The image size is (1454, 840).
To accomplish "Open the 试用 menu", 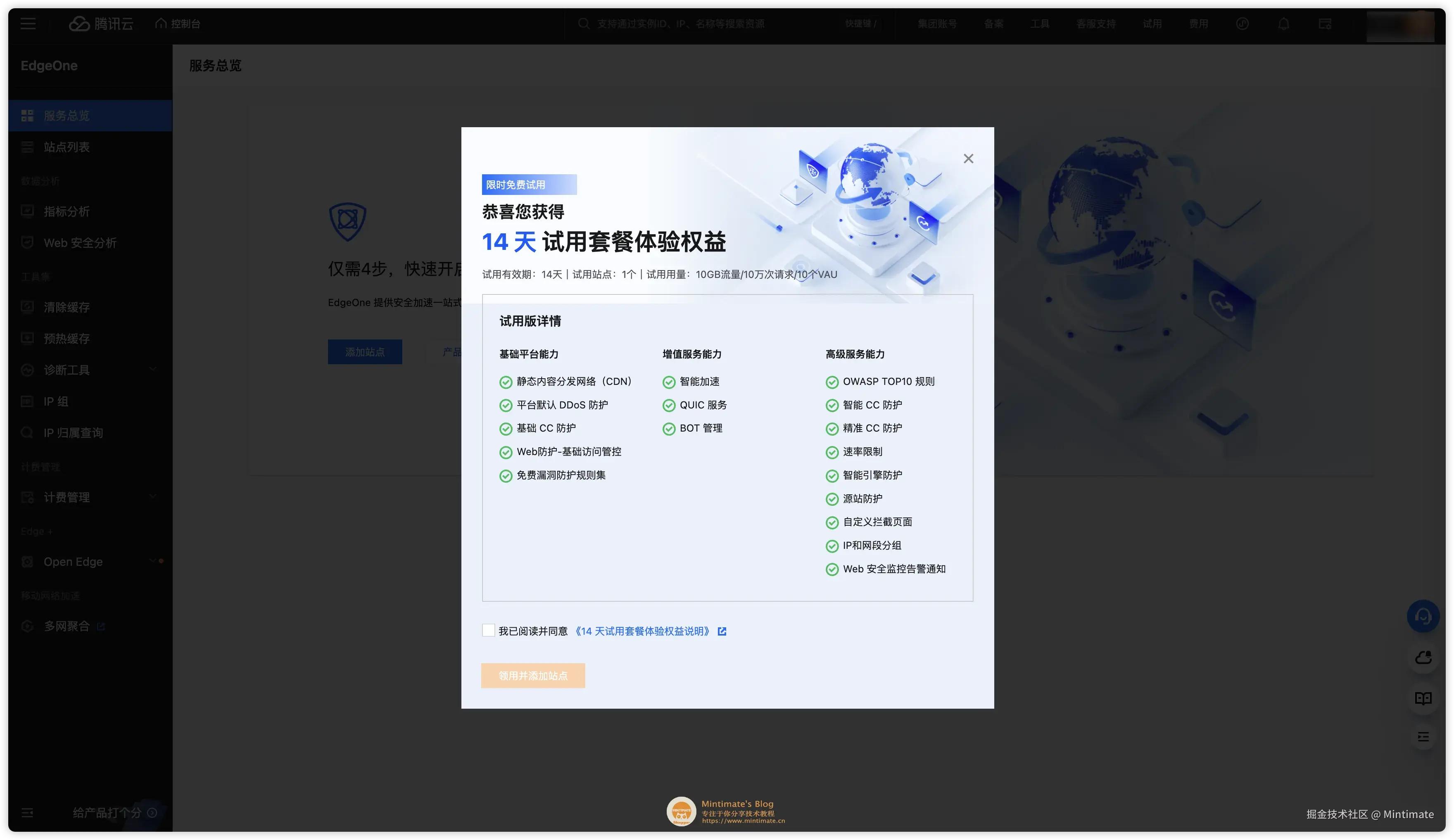I will pyautogui.click(x=1152, y=24).
